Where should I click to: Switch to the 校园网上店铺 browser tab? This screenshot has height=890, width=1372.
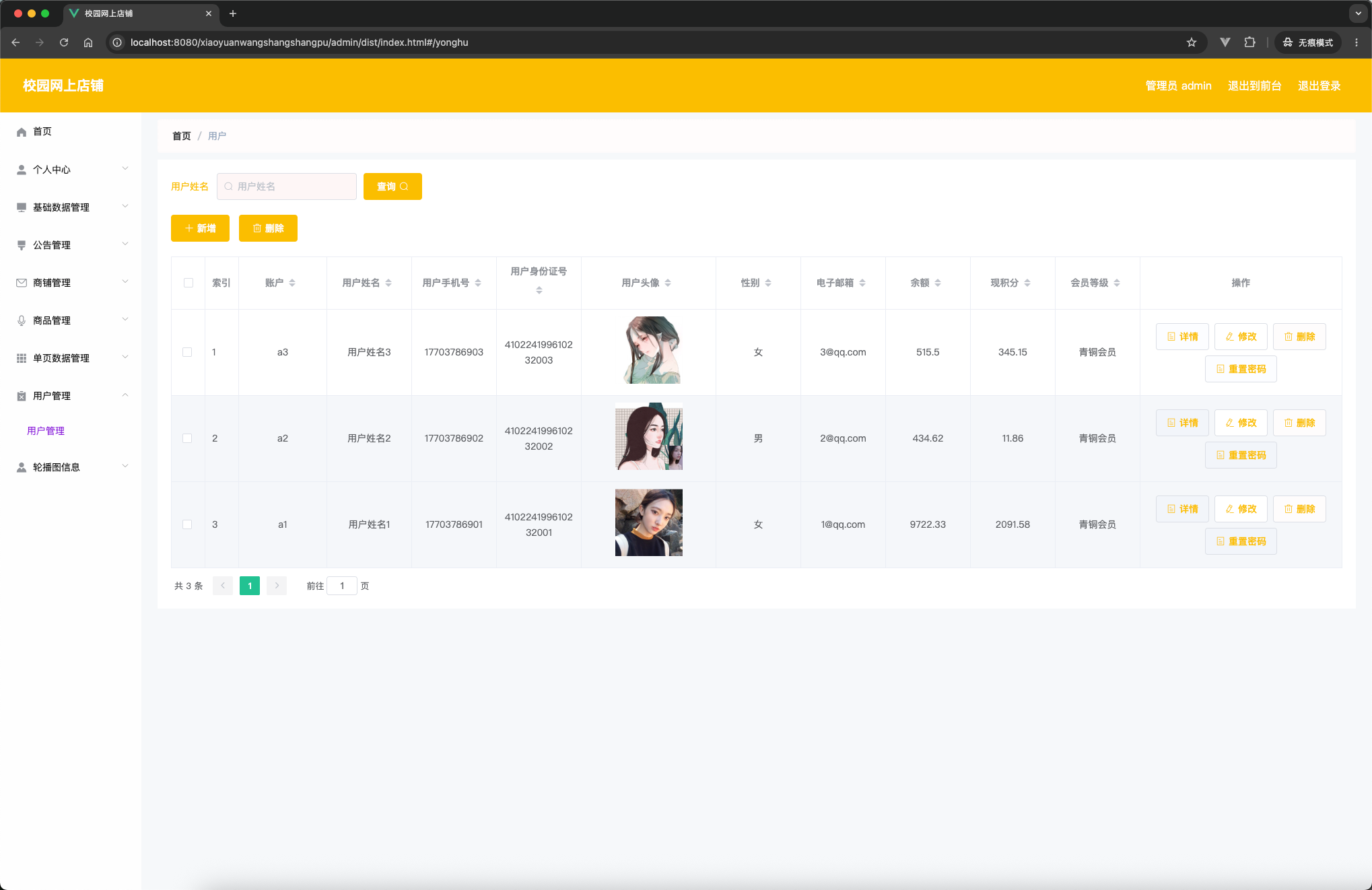(x=141, y=13)
